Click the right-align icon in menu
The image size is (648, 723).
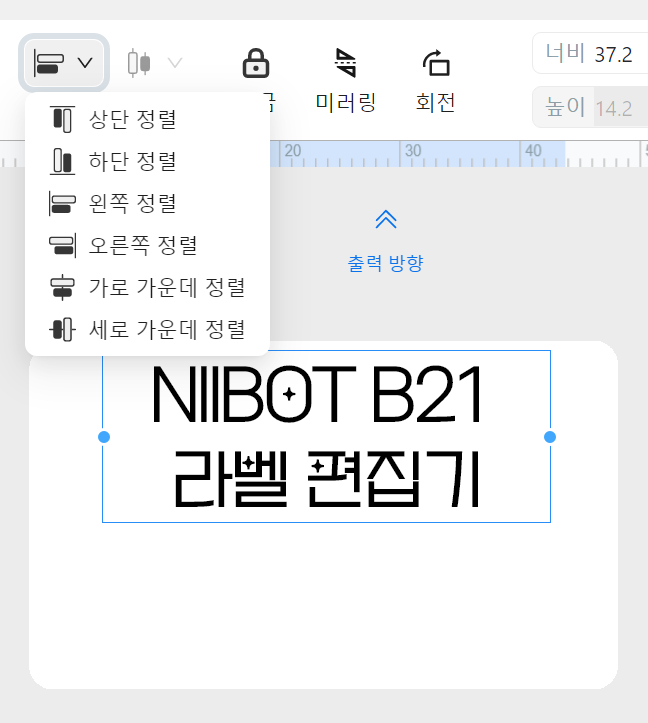62,245
